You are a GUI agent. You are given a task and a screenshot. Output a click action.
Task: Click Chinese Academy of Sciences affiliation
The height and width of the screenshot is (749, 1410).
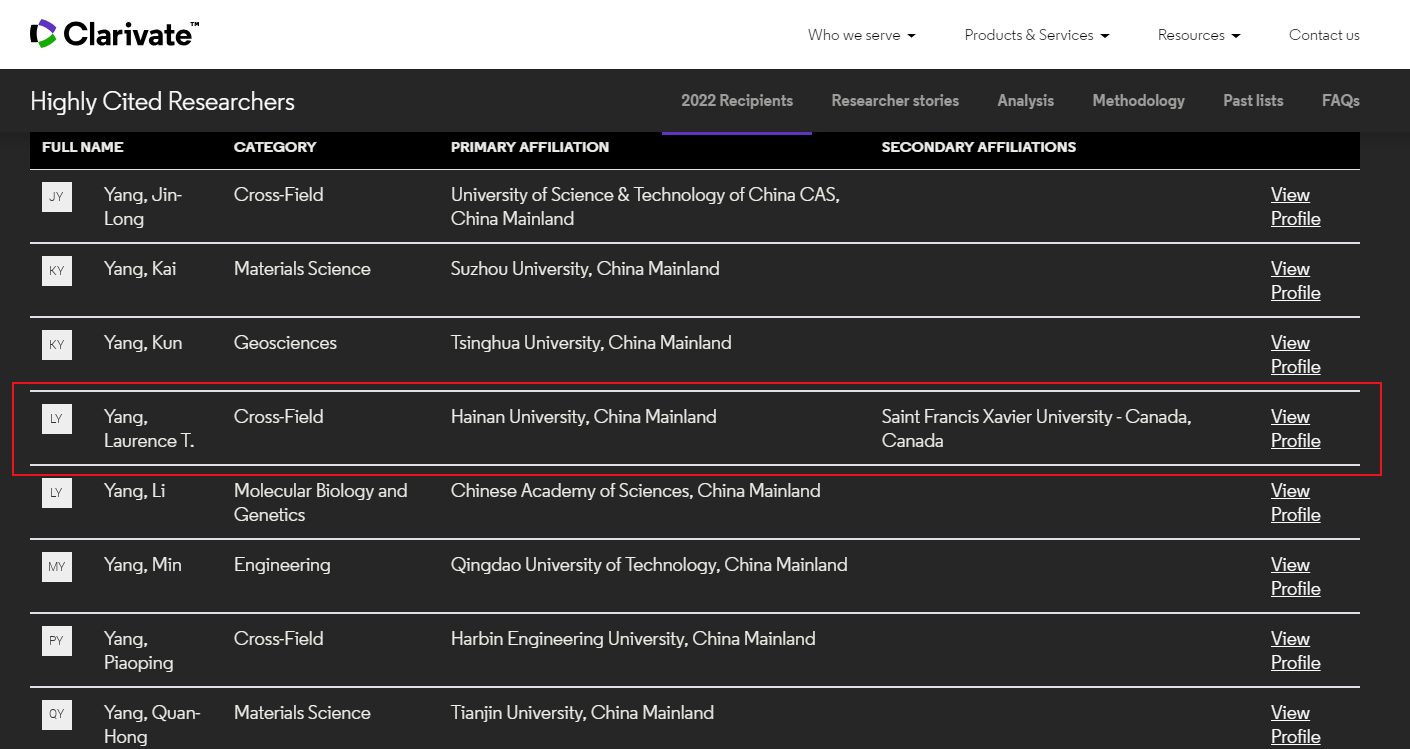pos(636,491)
